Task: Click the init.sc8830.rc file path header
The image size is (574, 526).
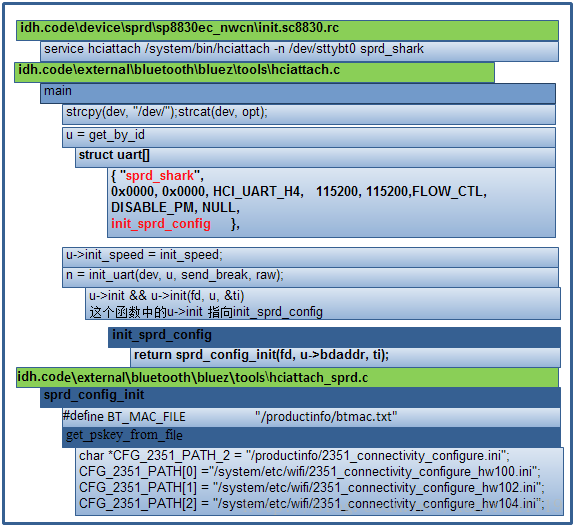Action: [287, 30]
